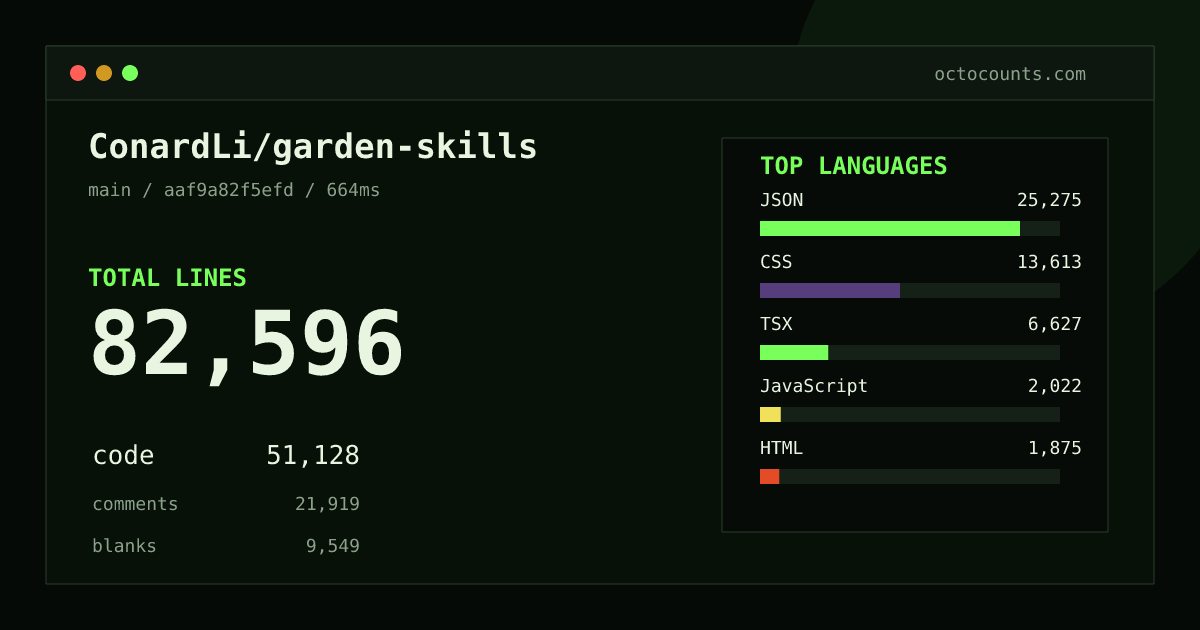Screen dimensions: 1200x630
Task: Open the octocounts.com link
Action: [1010, 74]
